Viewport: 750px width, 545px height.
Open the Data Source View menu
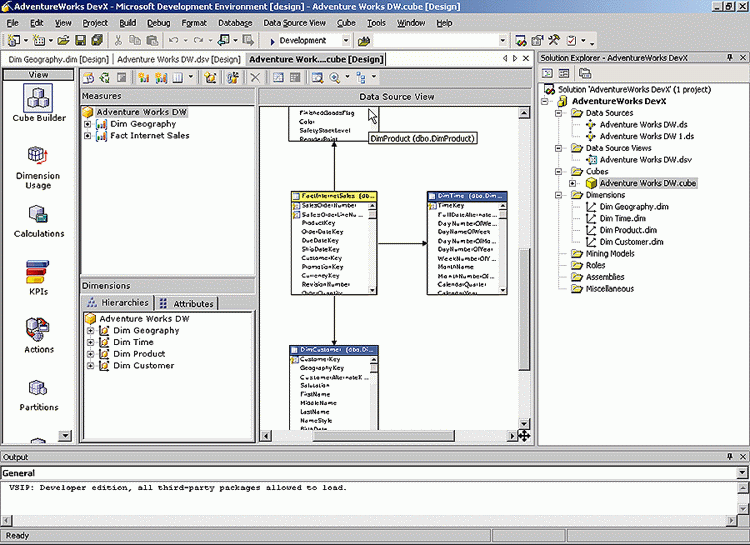[294, 23]
